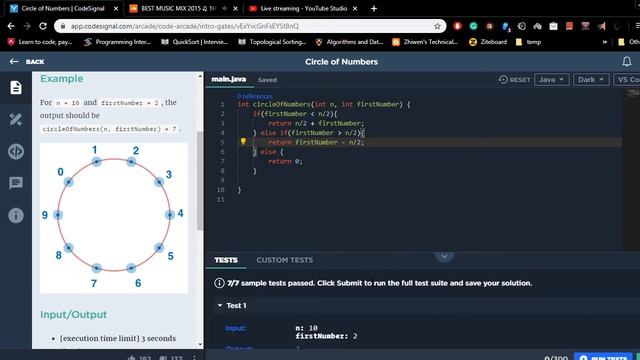Bookmark this page with star icon
The width and height of the screenshot is (640, 360).
click(x=438, y=26)
